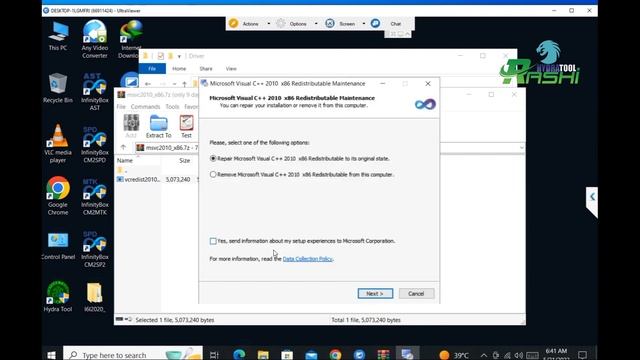Open the InfinityBox CM2MTK desktop shortcut

(x=95, y=197)
